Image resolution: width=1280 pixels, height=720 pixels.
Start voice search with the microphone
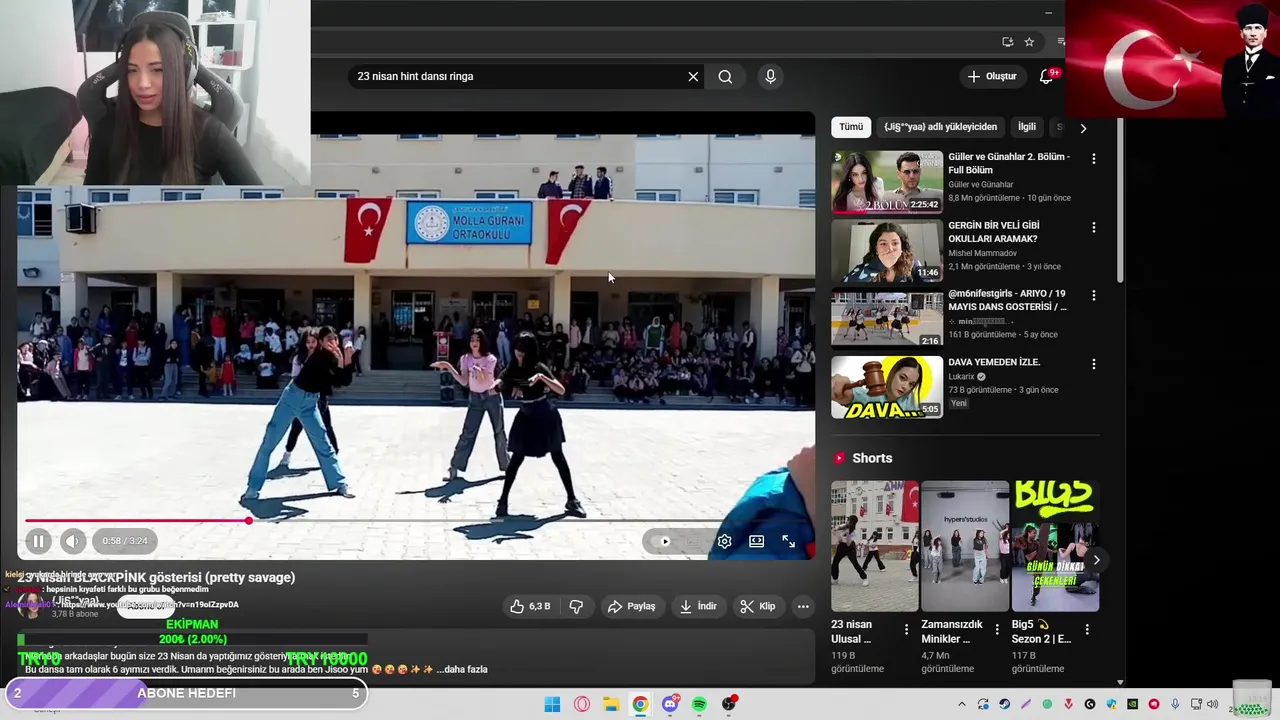(x=770, y=76)
